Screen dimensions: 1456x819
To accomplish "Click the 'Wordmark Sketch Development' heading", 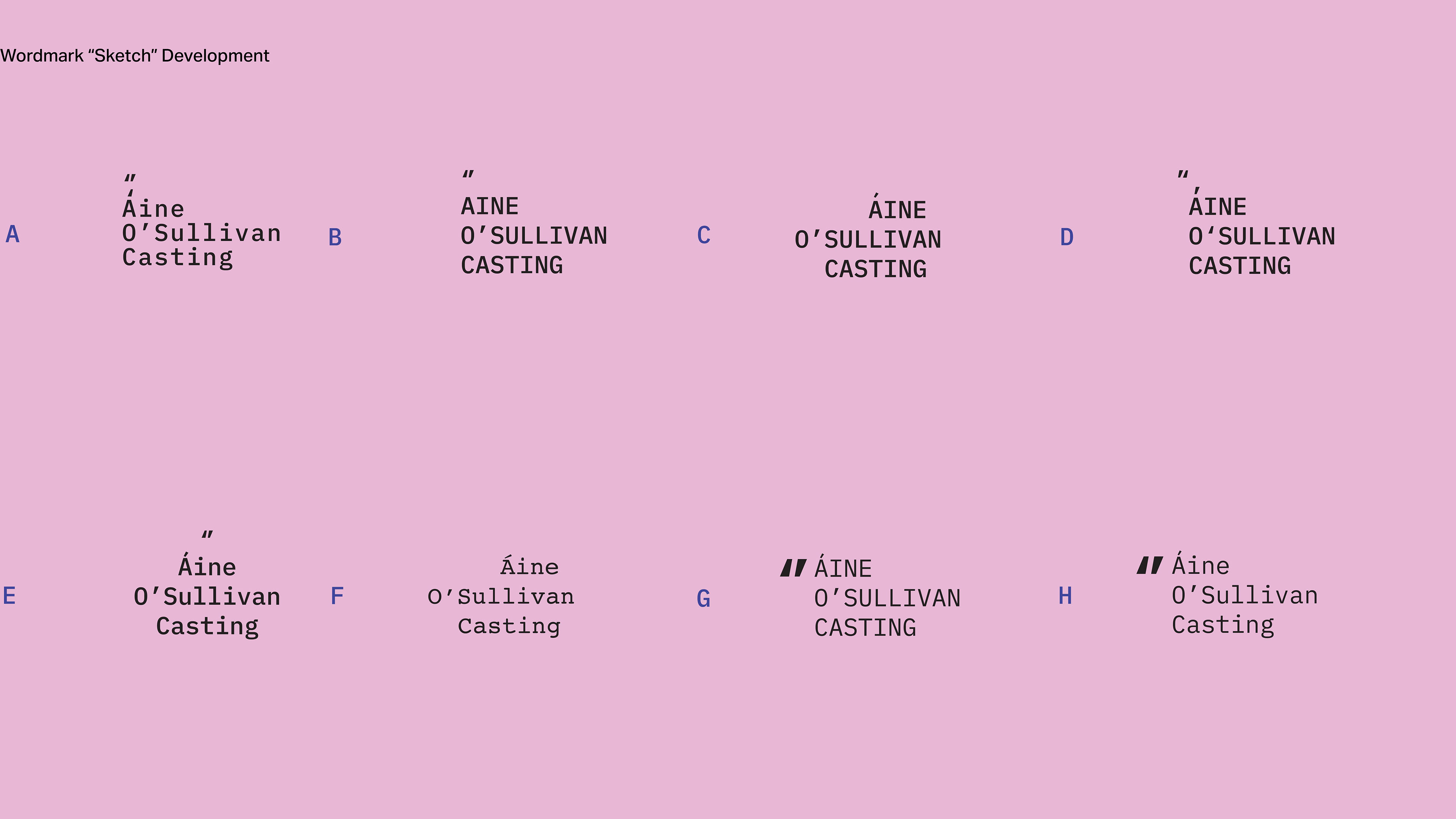I will click(135, 56).
